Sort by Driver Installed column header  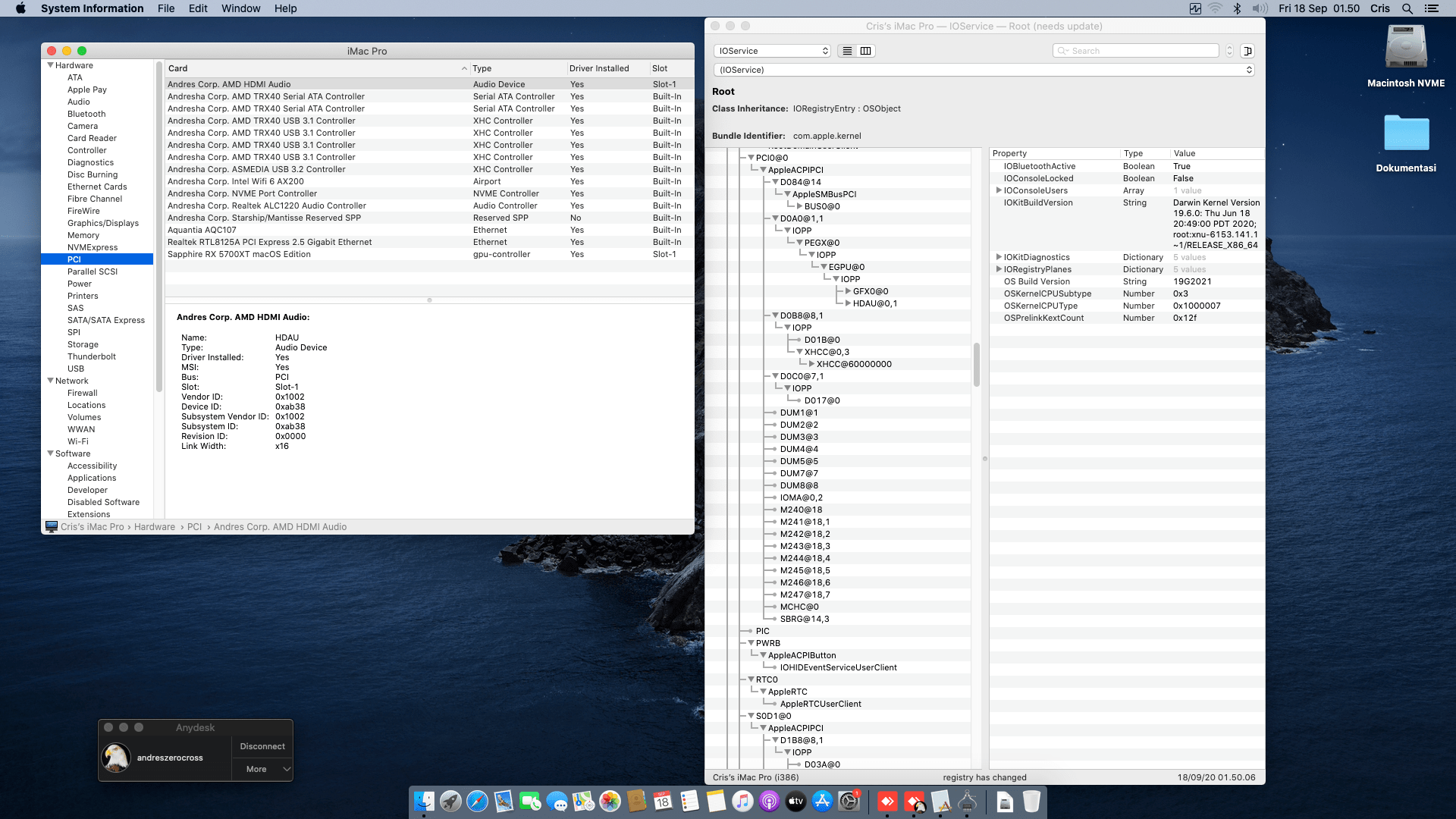[x=608, y=68]
